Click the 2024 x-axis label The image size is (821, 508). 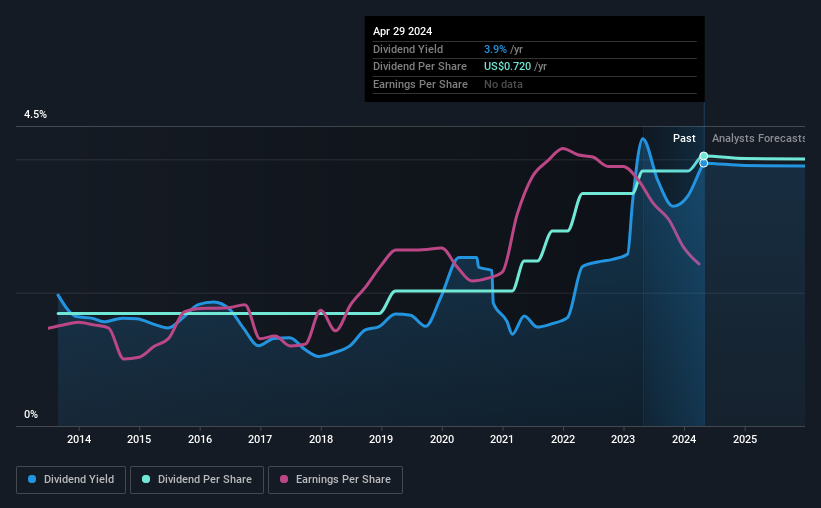(x=684, y=439)
